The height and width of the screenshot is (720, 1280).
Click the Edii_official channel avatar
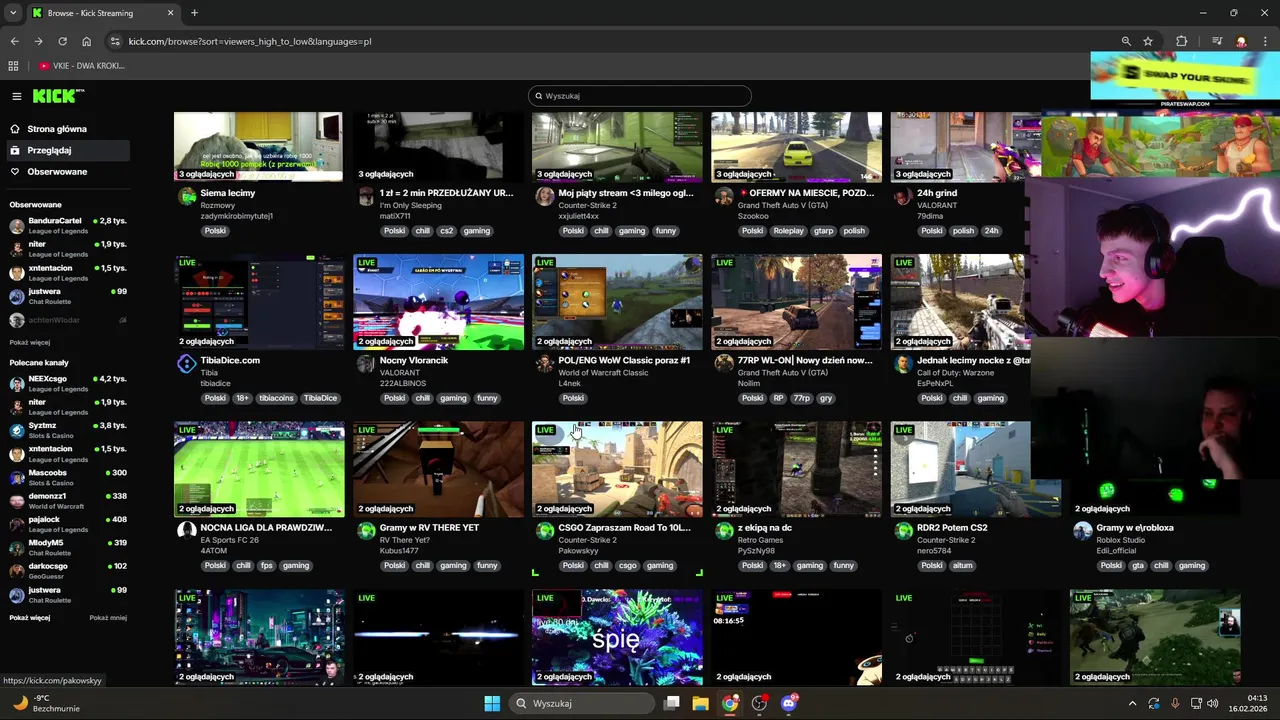coord(1082,531)
